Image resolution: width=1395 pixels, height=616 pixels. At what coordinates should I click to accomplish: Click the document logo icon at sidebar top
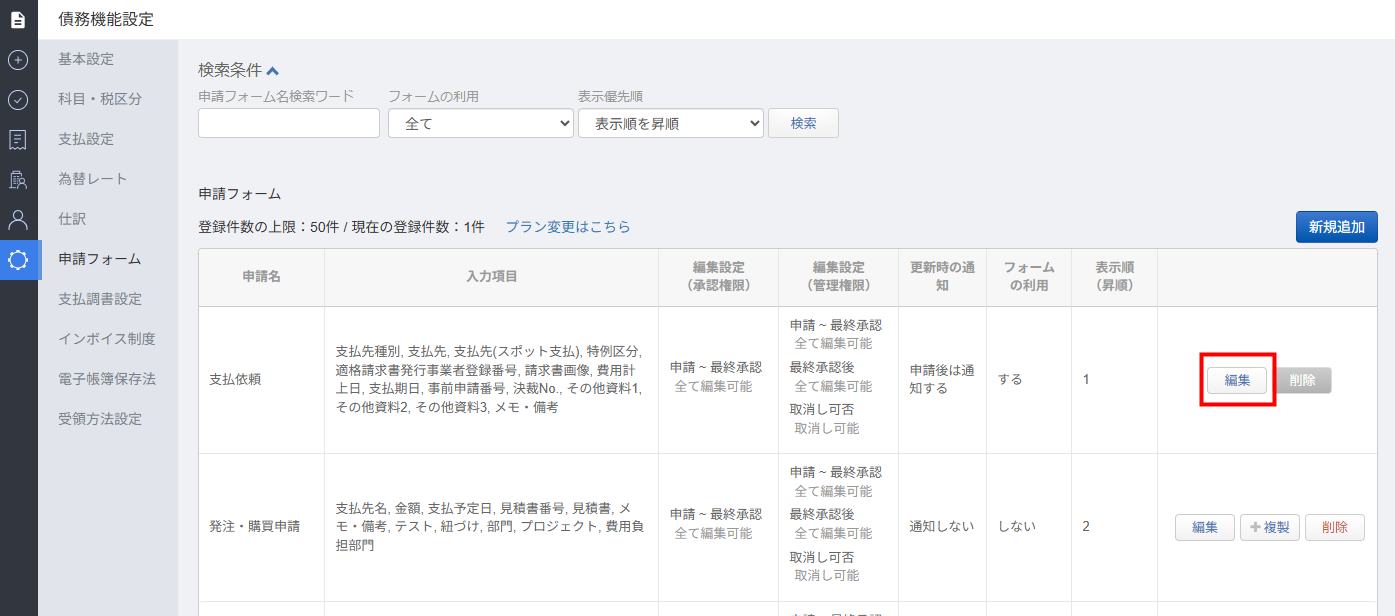coord(18,19)
